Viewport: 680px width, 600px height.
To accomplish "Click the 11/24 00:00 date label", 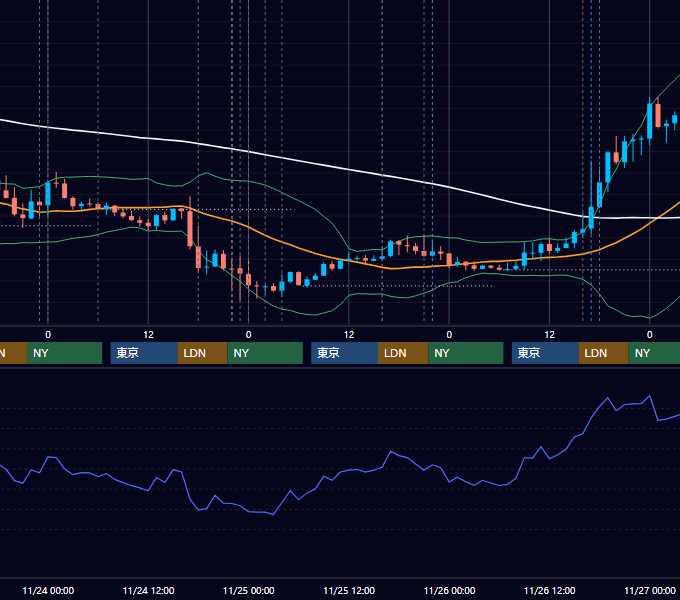I will click(x=48, y=590).
